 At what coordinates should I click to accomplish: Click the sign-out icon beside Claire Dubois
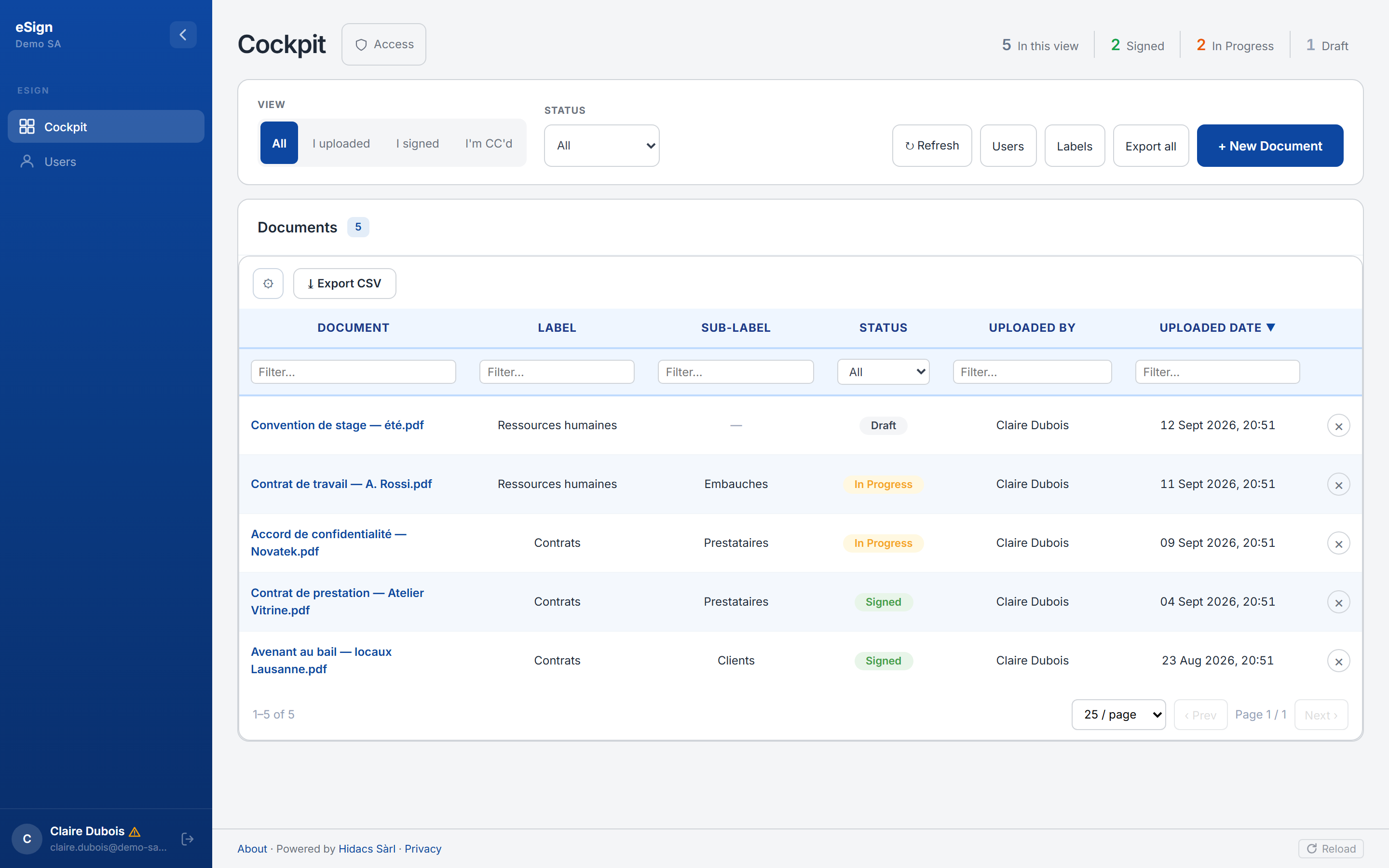coord(187,839)
